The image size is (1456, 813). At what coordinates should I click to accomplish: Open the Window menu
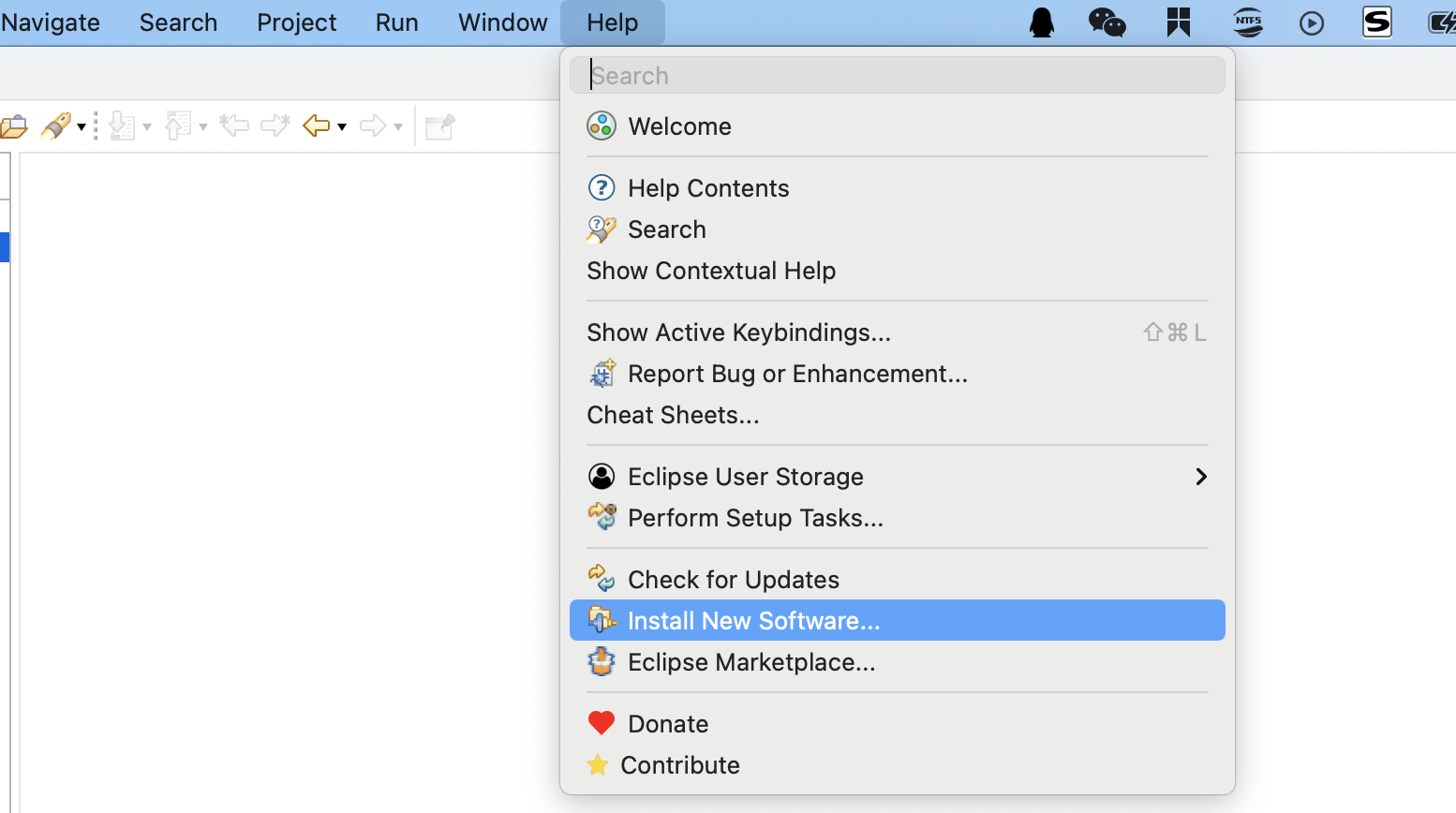pyautogui.click(x=502, y=22)
